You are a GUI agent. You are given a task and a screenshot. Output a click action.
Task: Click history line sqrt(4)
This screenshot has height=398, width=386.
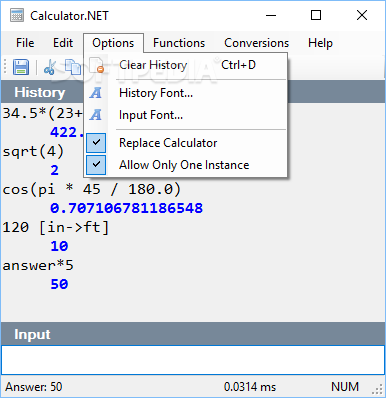coord(33,152)
